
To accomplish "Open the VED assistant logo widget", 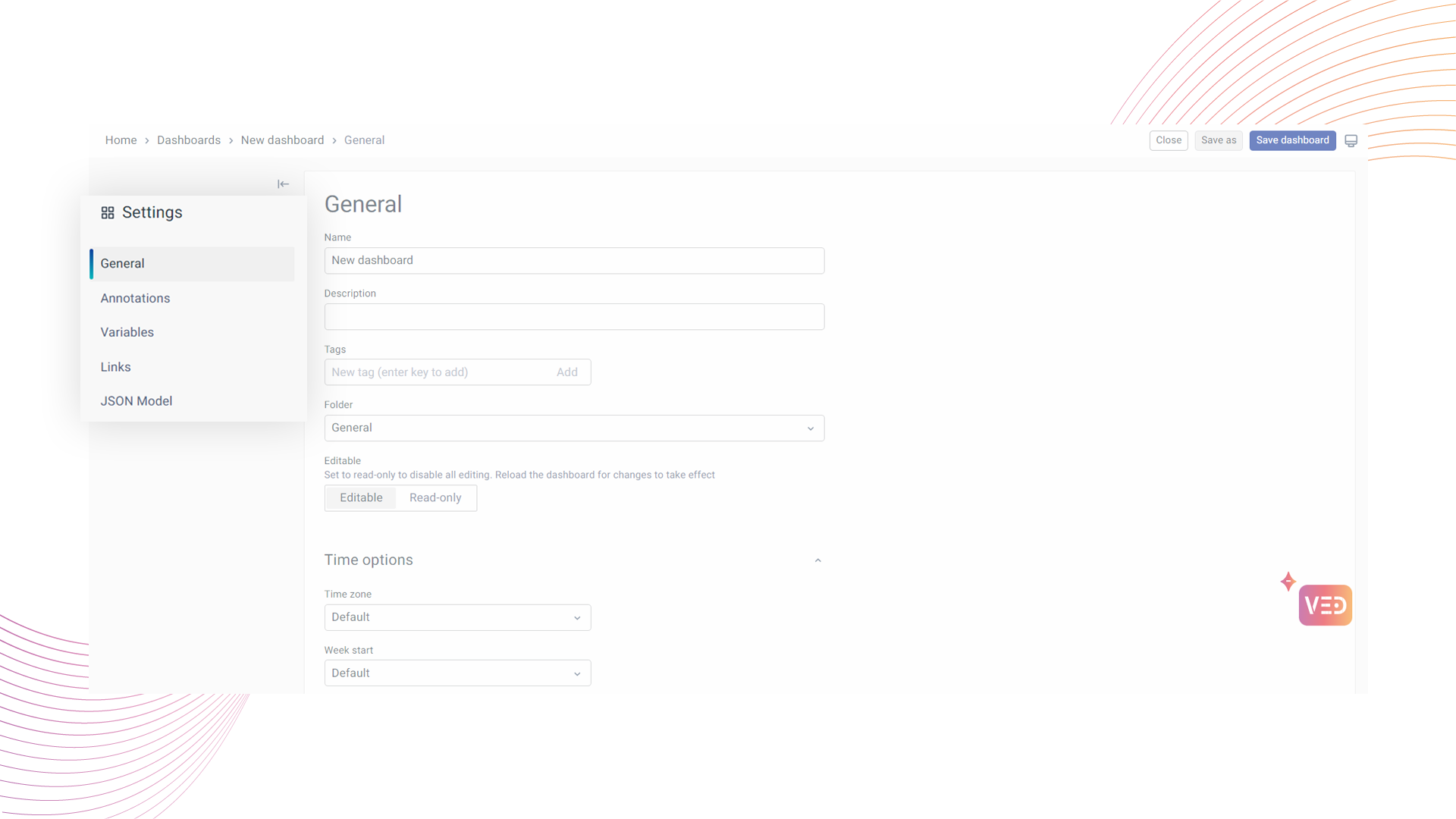I will click(x=1325, y=605).
